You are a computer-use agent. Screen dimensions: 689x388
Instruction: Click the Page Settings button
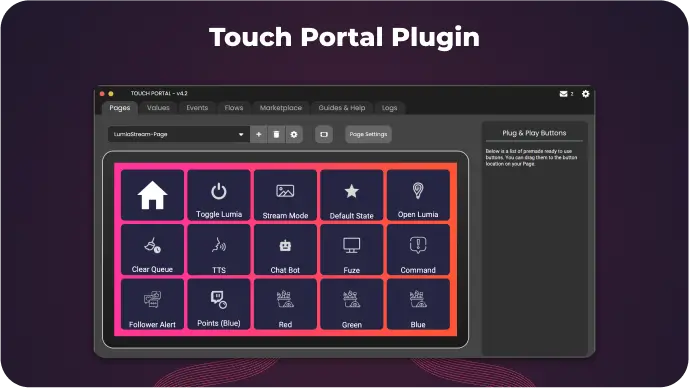[x=368, y=134]
